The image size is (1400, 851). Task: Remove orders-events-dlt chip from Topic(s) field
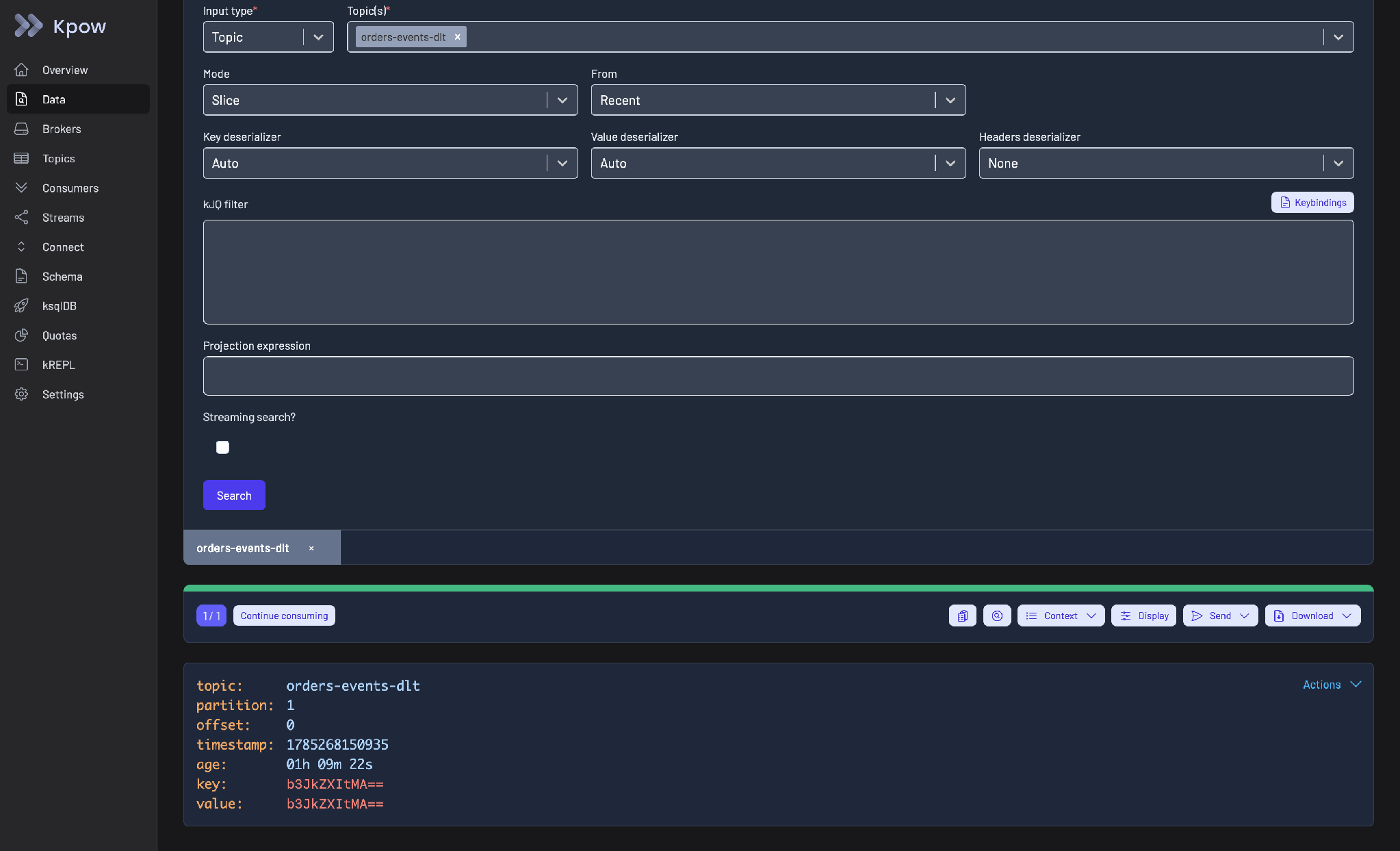457,37
